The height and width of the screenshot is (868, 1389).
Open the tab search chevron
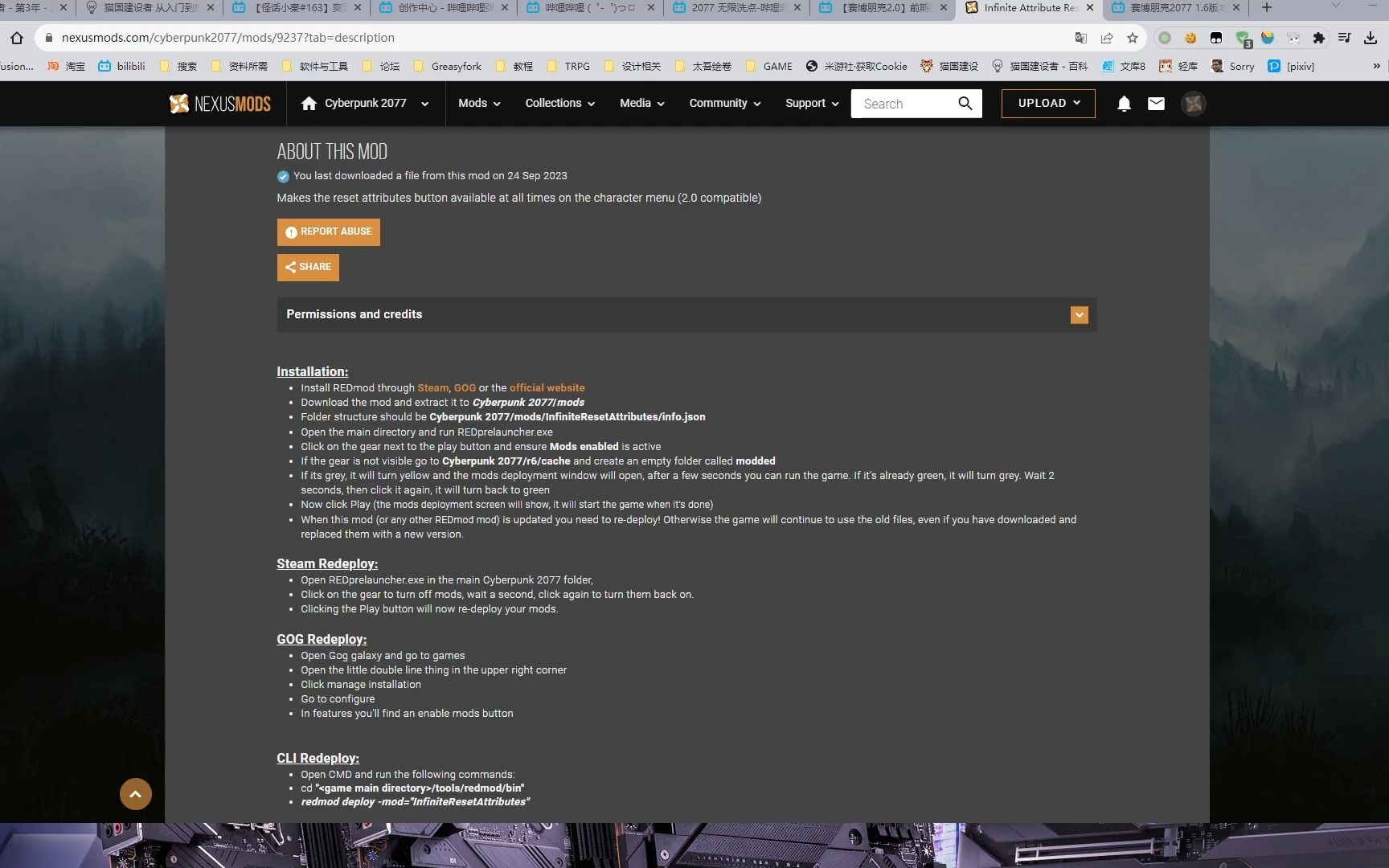pos(1335,6)
